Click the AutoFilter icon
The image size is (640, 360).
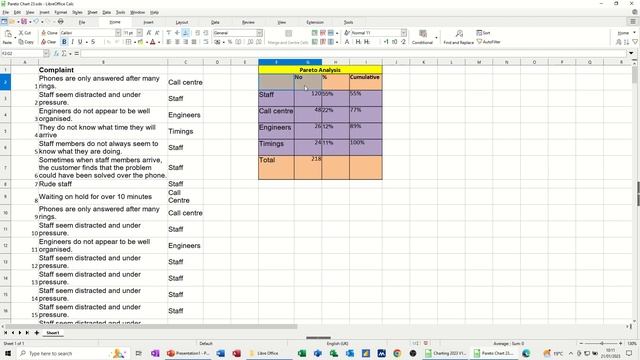(489, 42)
